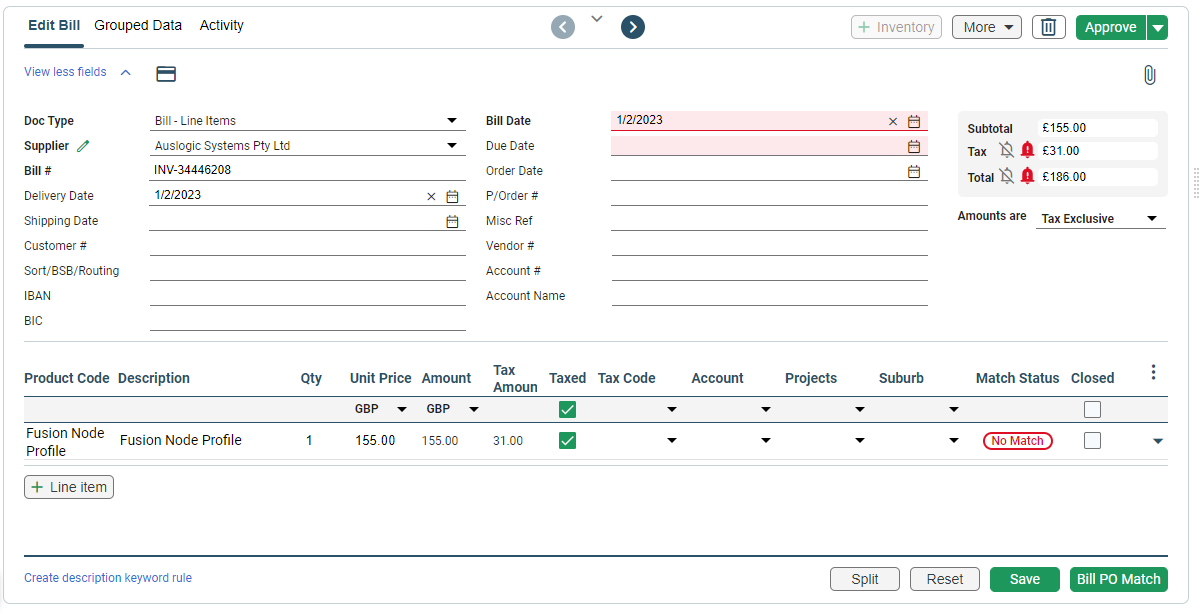Image resolution: width=1200 pixels, height=616 pixels.
Task: Click the Bill # input field
Action: coord(308,170)
